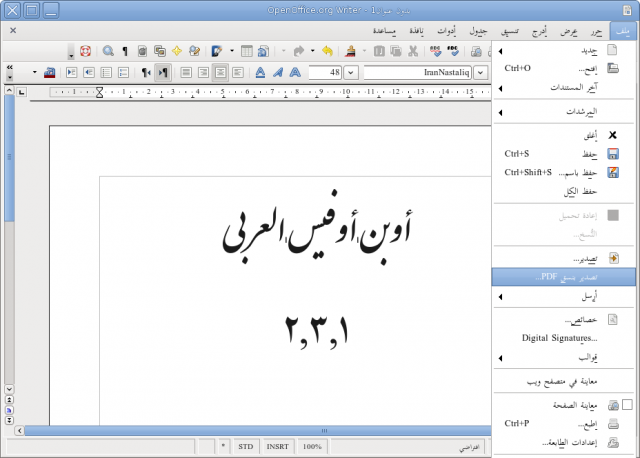This screenshot has height=458, width=640.
Task: Click the Cut scissors icon
Action: 413,51
